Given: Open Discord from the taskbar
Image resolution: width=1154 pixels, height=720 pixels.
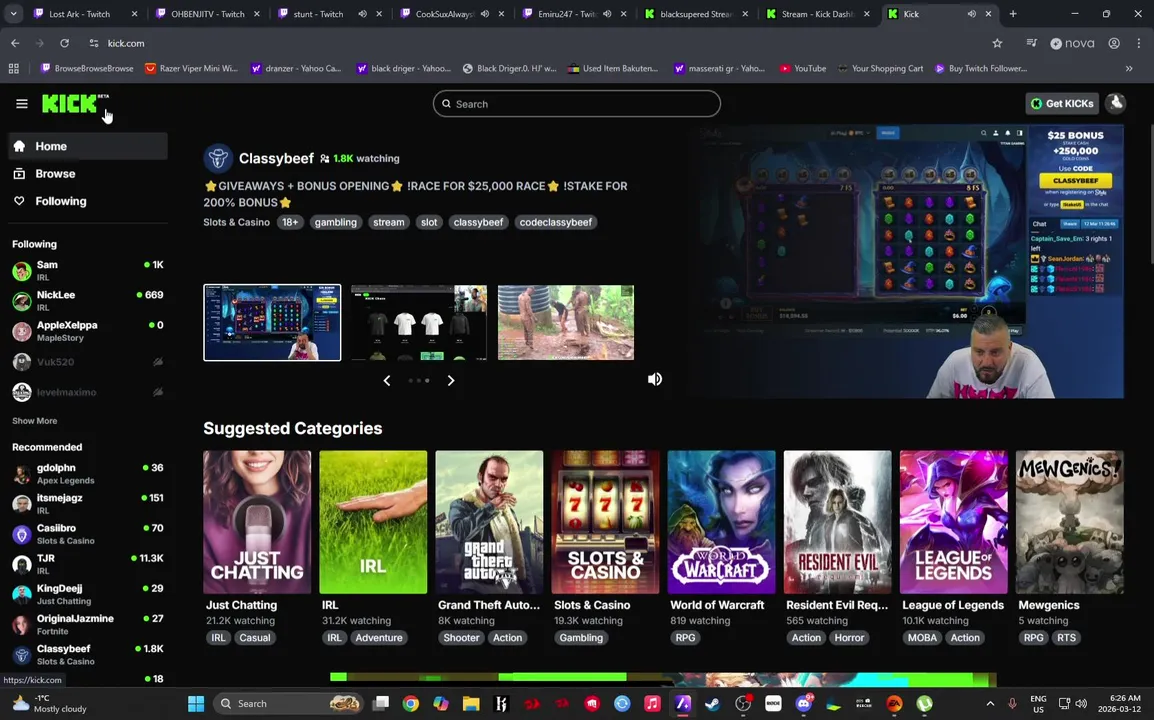Looking at the screenshot, I should [803, 704].
